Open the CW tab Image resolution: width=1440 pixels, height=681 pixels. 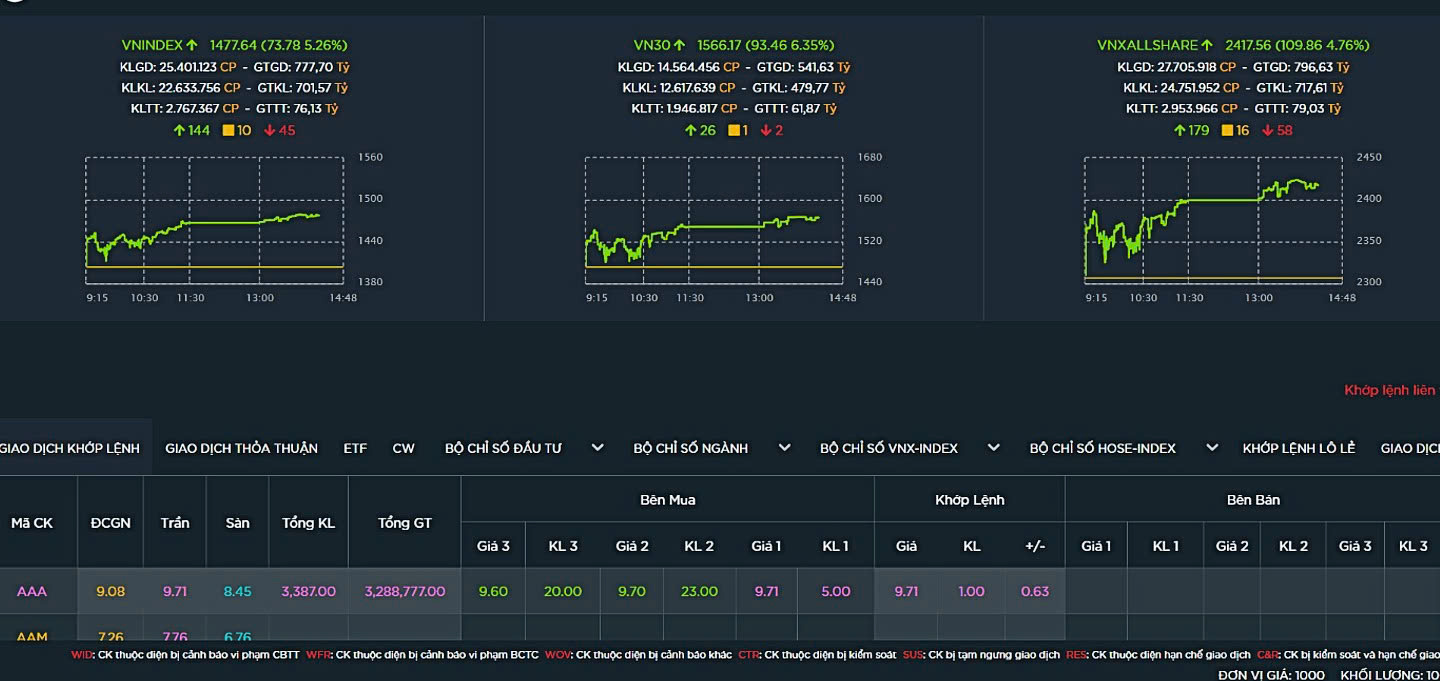pyautogui.click(x=403, y=448)
